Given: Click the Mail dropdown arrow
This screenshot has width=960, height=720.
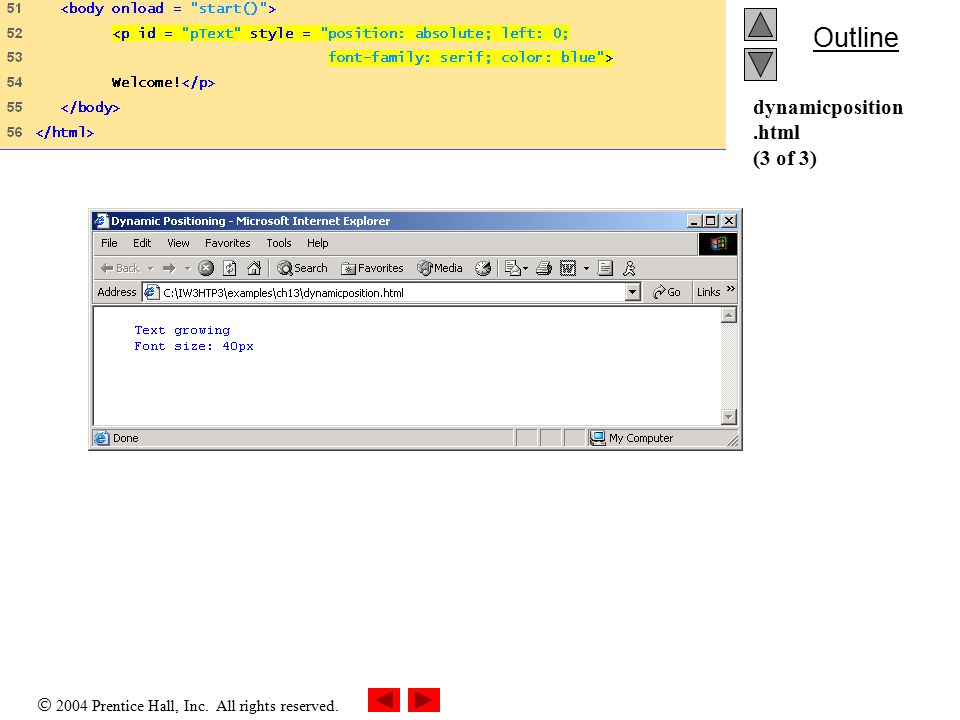Looking at the screenshot, I should [525, 268].
